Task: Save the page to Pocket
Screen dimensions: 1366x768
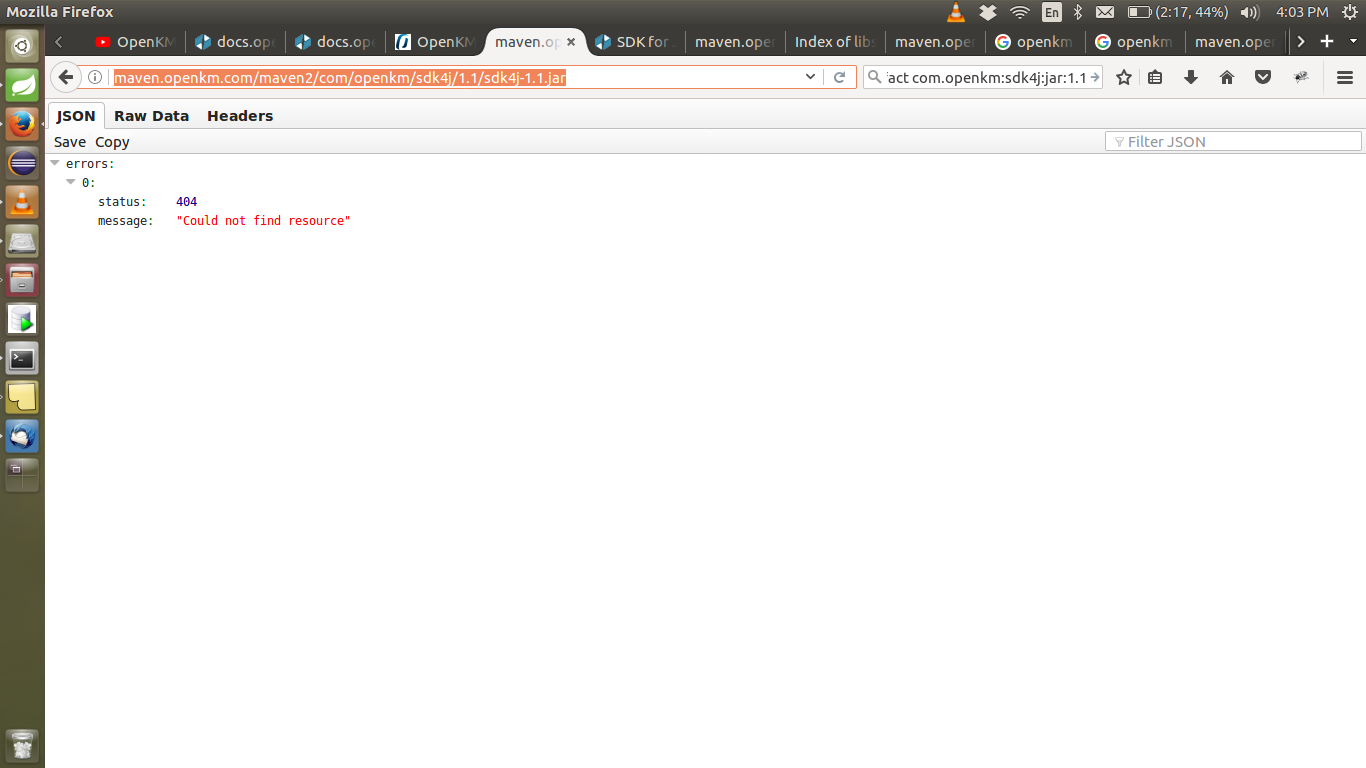Action: (1263, 76)
